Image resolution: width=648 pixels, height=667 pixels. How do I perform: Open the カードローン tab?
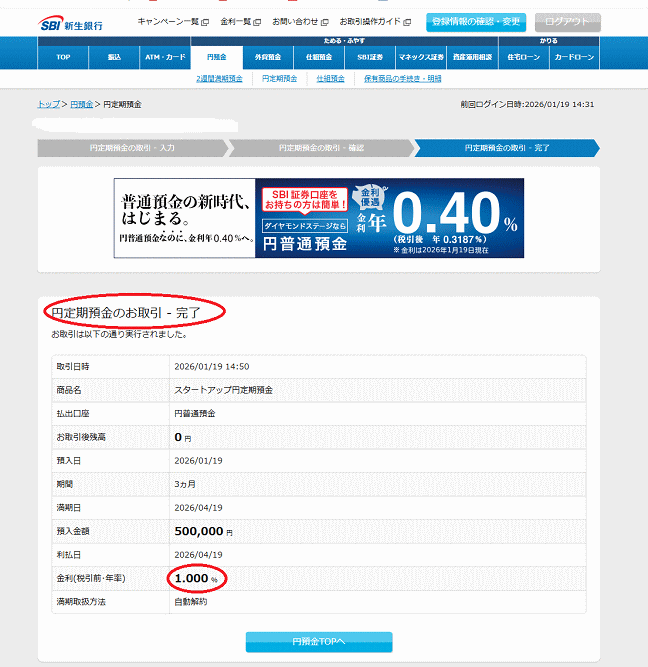click(574, 58)
